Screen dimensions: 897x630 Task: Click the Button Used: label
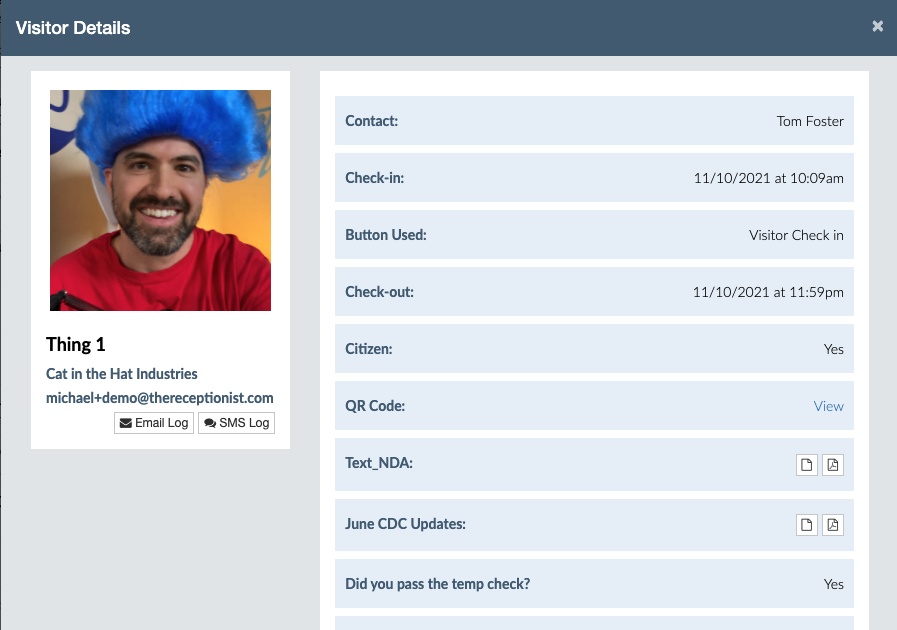[x=386, y=235]
